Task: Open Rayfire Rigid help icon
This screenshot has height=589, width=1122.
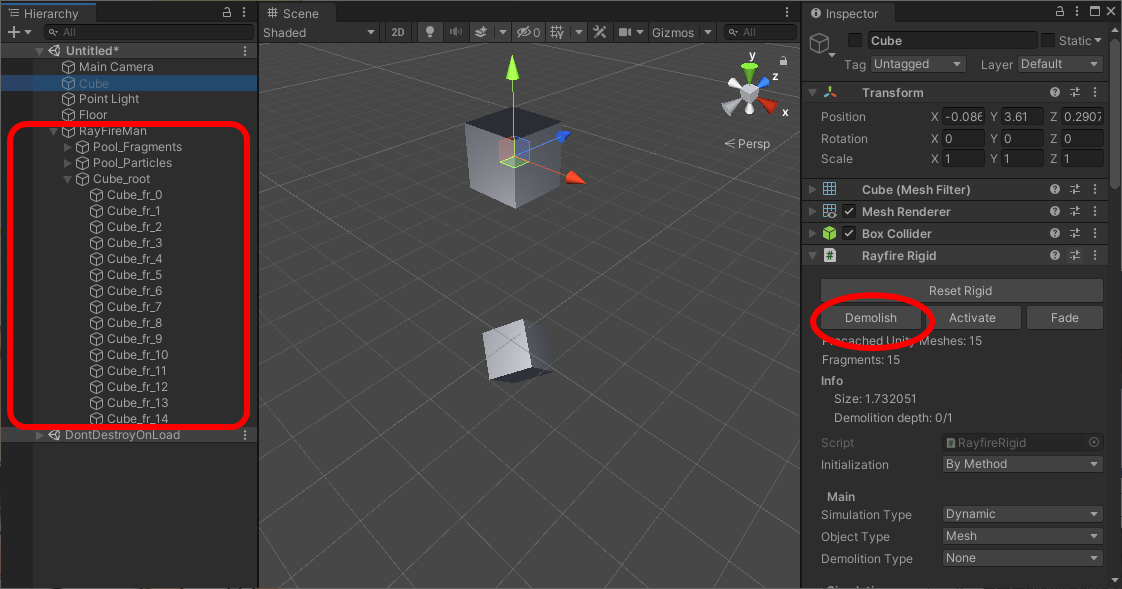Action: 1055,255
